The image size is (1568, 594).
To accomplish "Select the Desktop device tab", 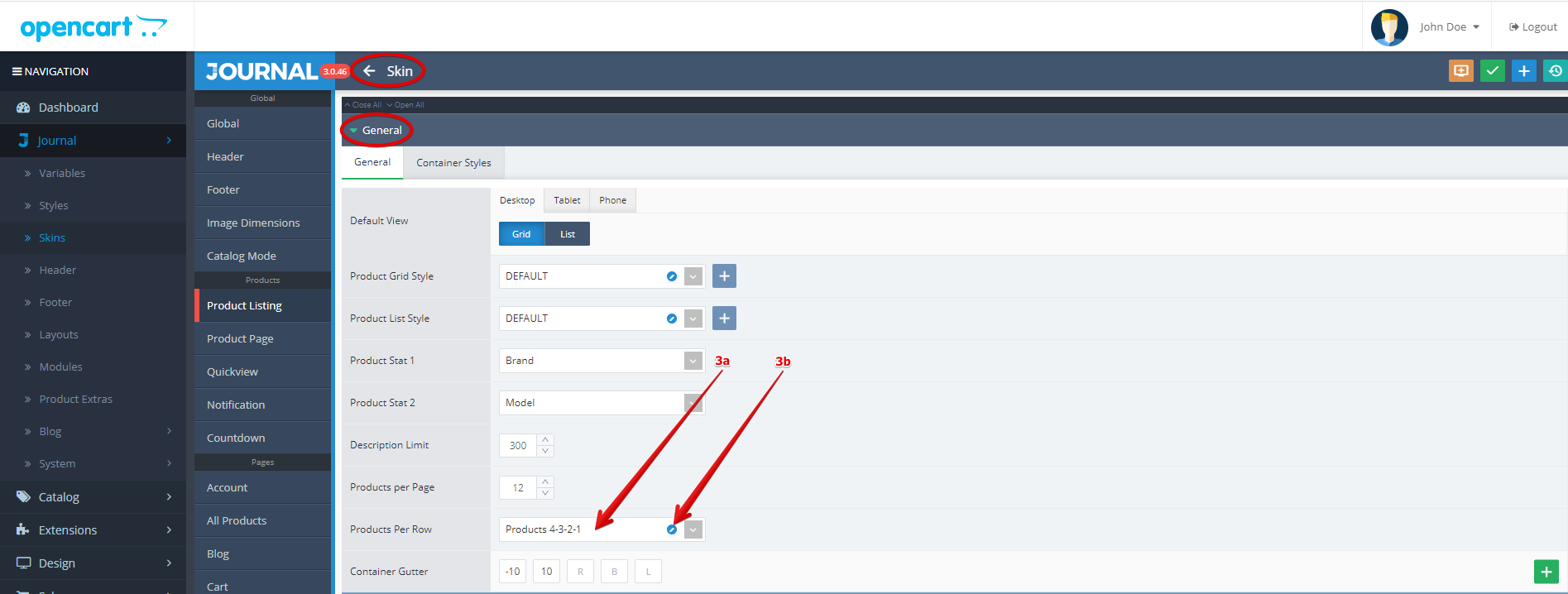I will click(x=517, y=200).
